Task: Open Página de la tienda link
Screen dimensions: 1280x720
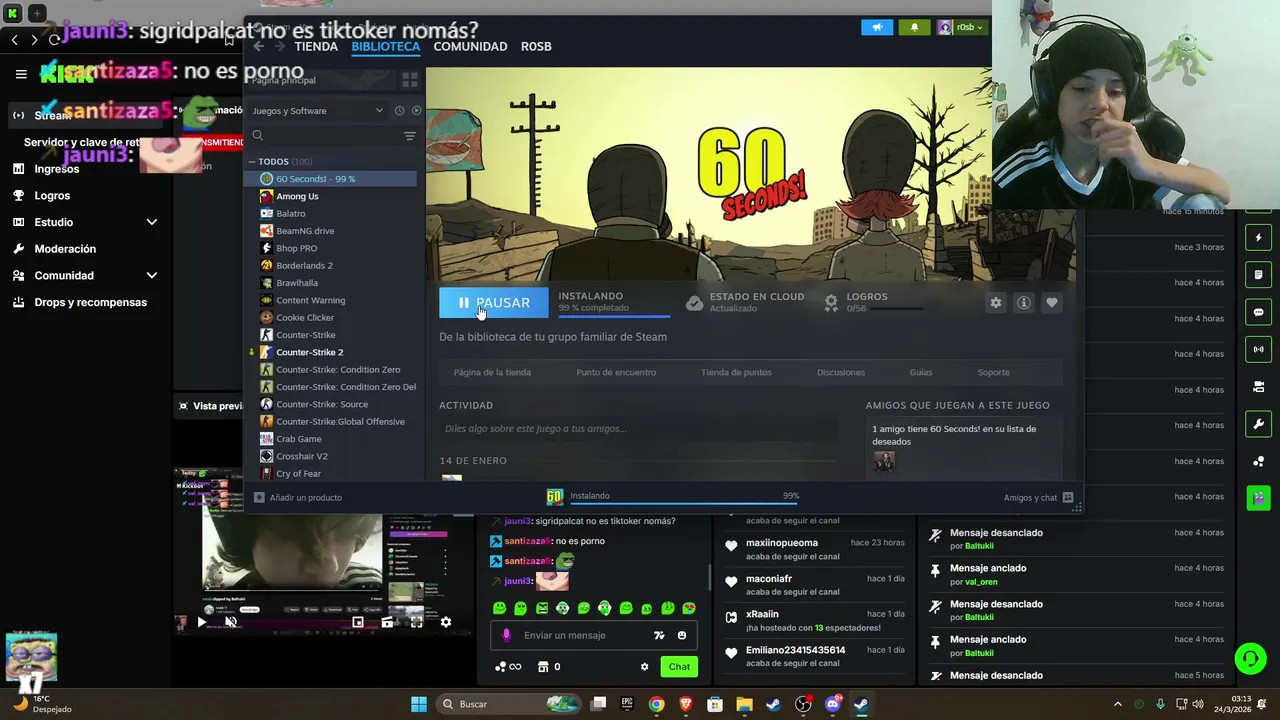Action: click(492, 372)
